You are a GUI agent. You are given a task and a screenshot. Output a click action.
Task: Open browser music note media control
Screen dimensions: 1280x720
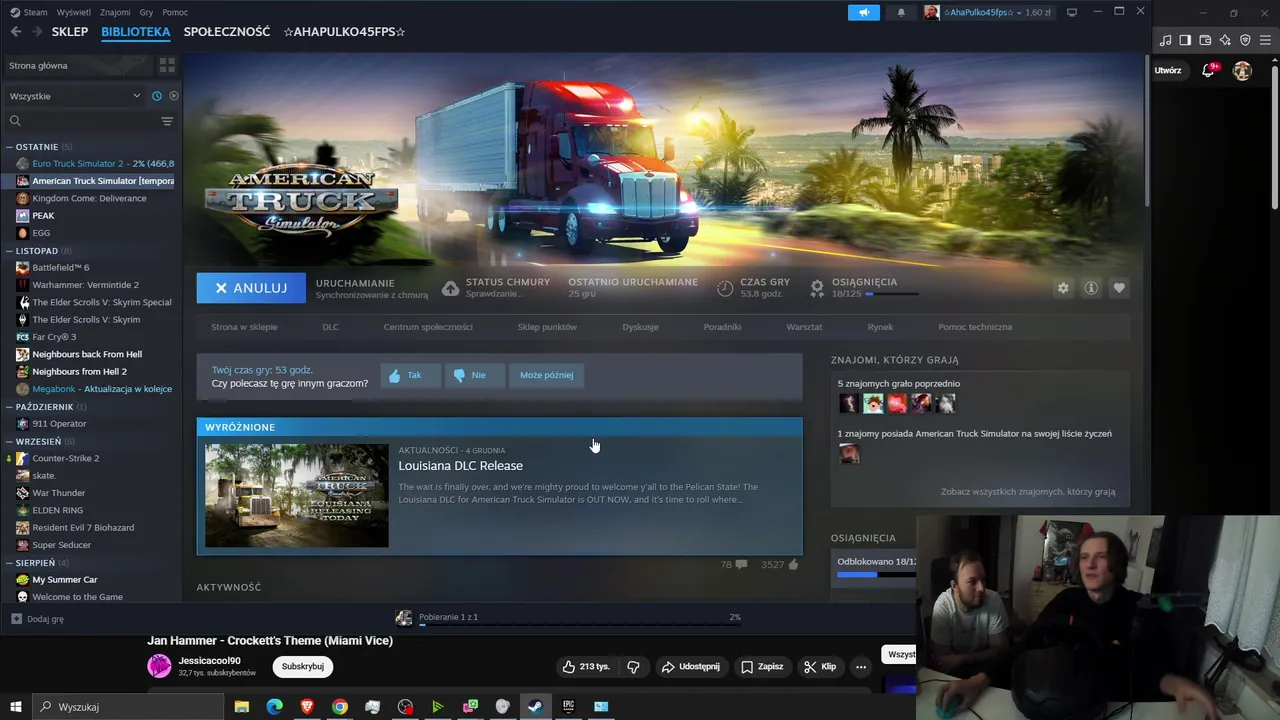[1165, 40]
